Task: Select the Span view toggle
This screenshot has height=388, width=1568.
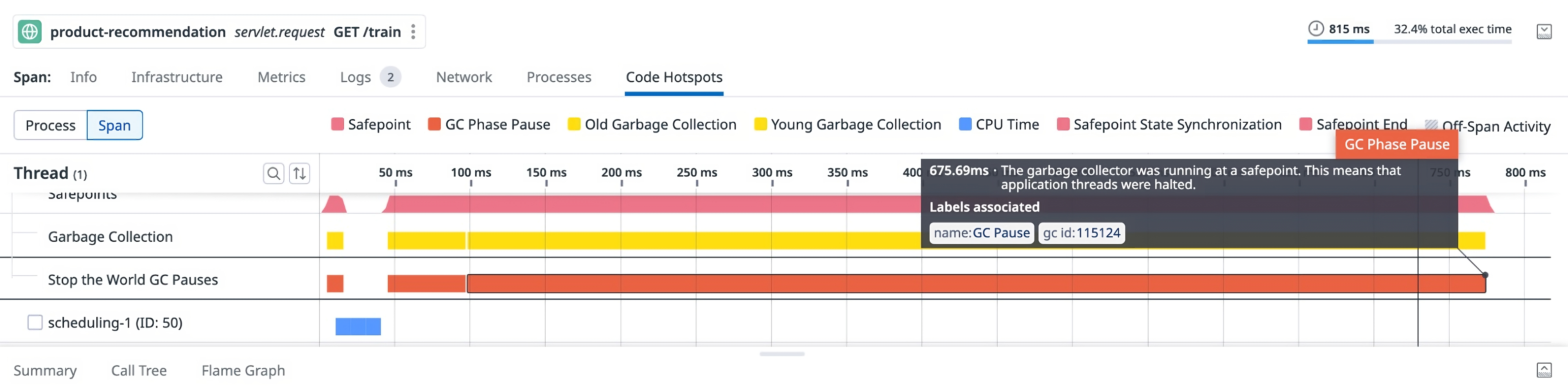Action: click(x=114, y=125)
